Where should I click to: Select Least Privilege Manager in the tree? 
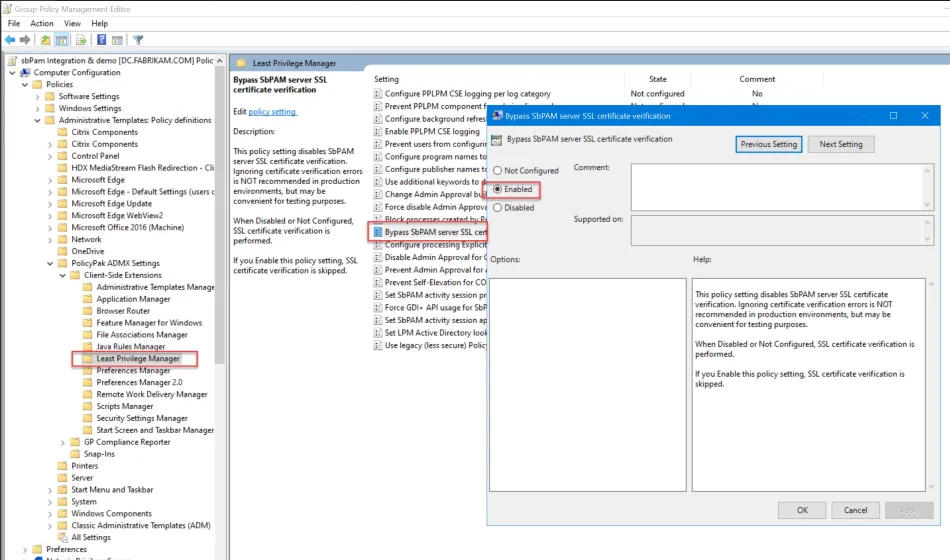pyautogui.click(x=138, y=358)
